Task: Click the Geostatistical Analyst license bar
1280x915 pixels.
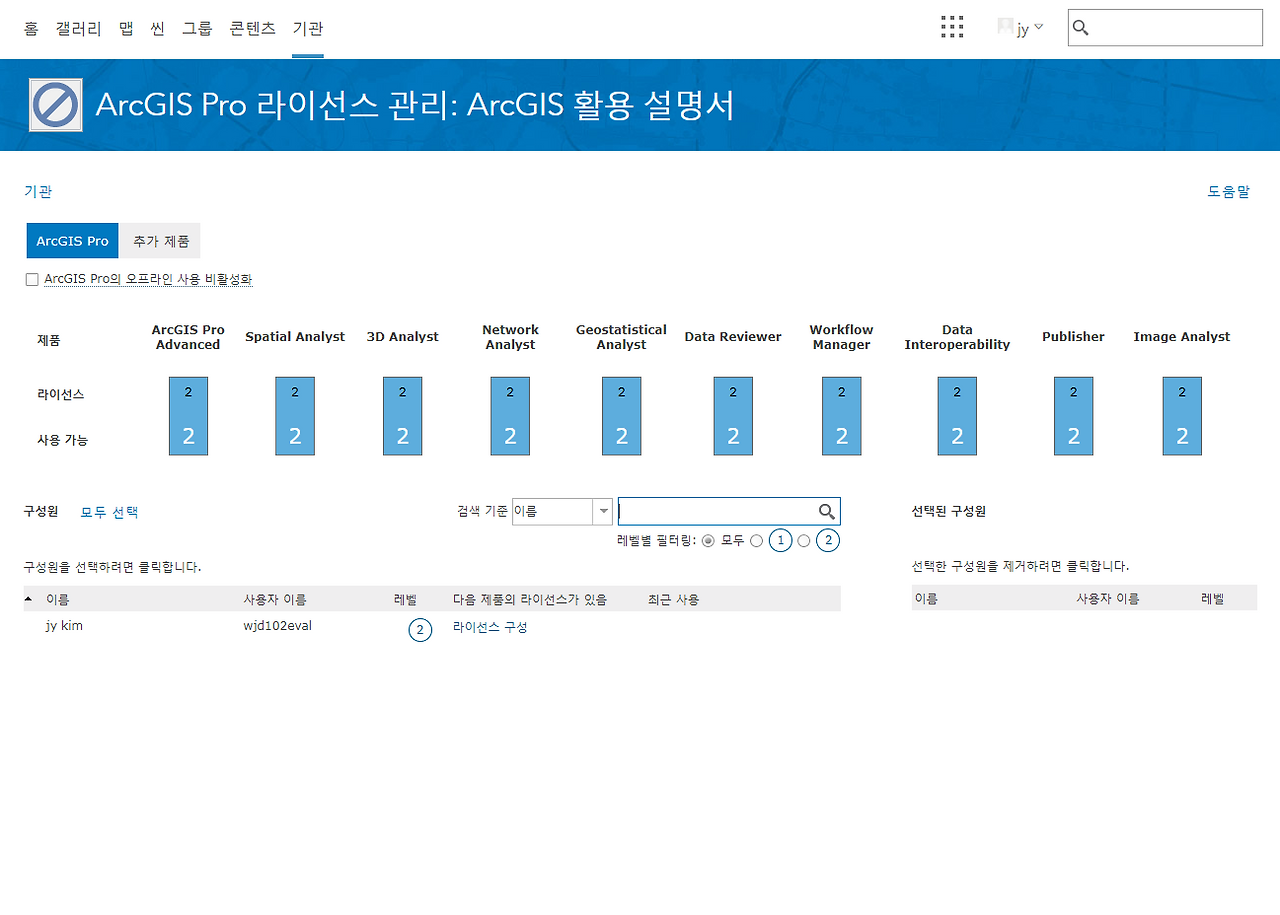Action: click(x=621, y=416)
